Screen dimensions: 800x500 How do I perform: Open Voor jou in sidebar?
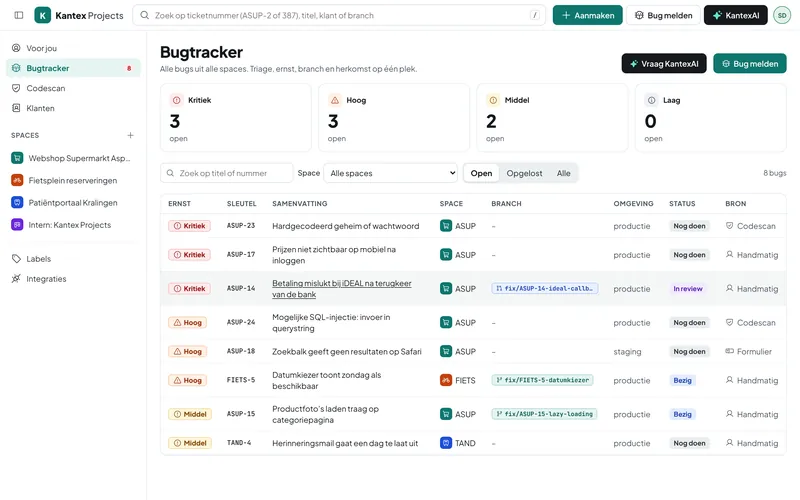coord(73,48)
